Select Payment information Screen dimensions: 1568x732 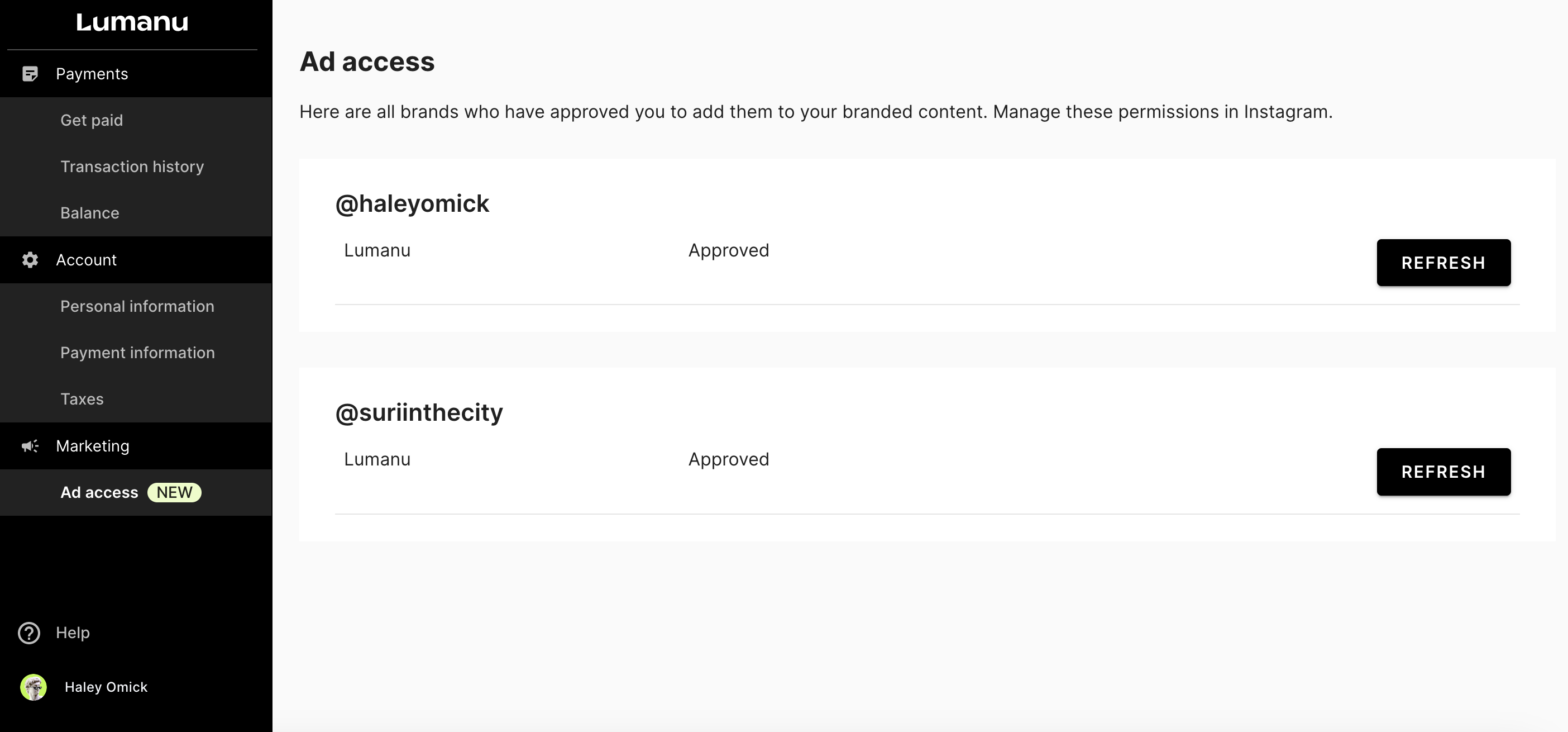[x=137, y=353]
